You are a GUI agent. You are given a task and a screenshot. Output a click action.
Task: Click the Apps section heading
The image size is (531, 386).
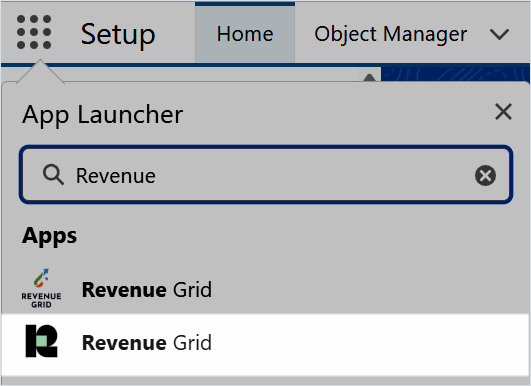pyautogui.click(x=49, y=236)
